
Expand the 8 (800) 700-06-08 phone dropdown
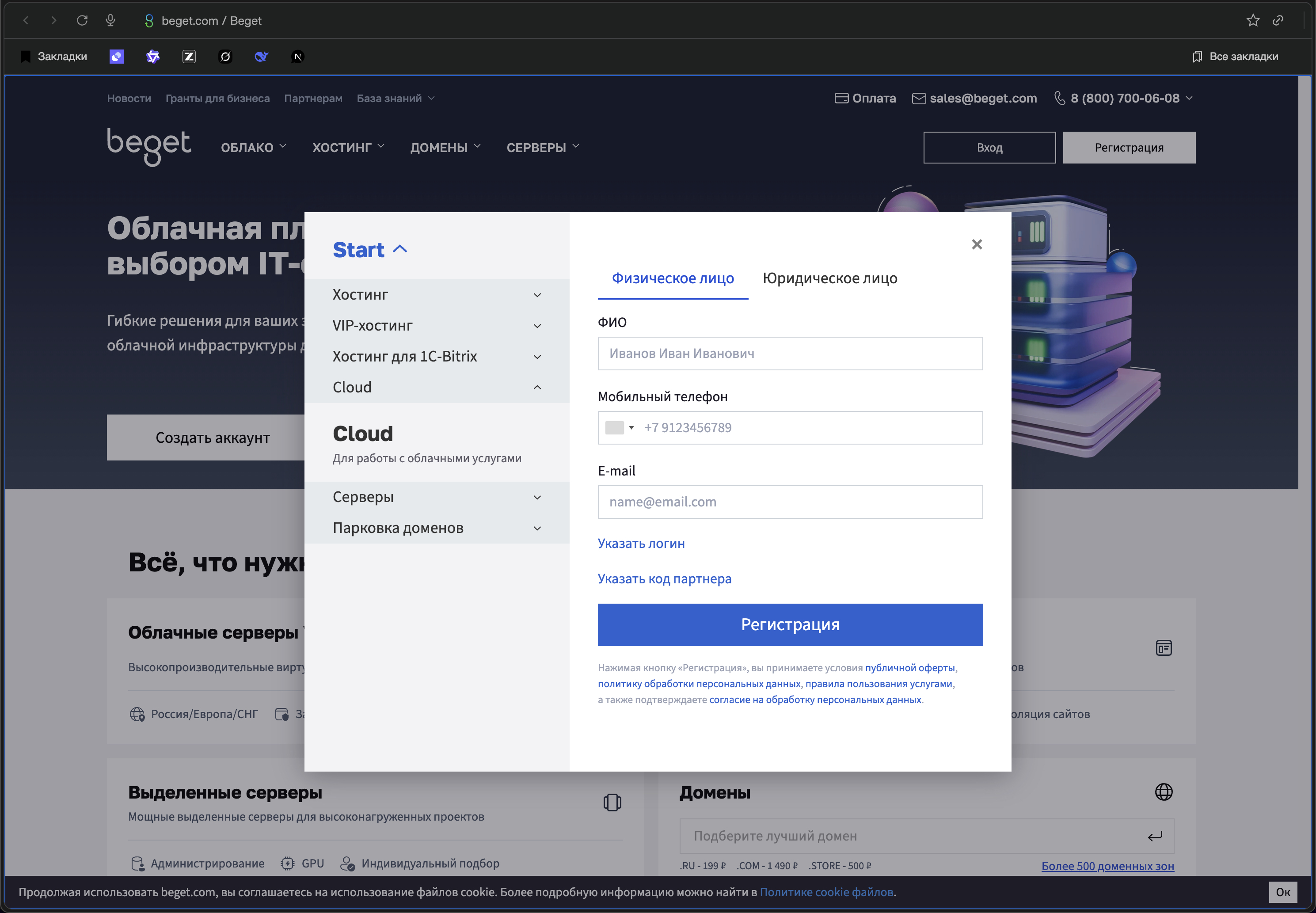click(x=1123, y=99)
